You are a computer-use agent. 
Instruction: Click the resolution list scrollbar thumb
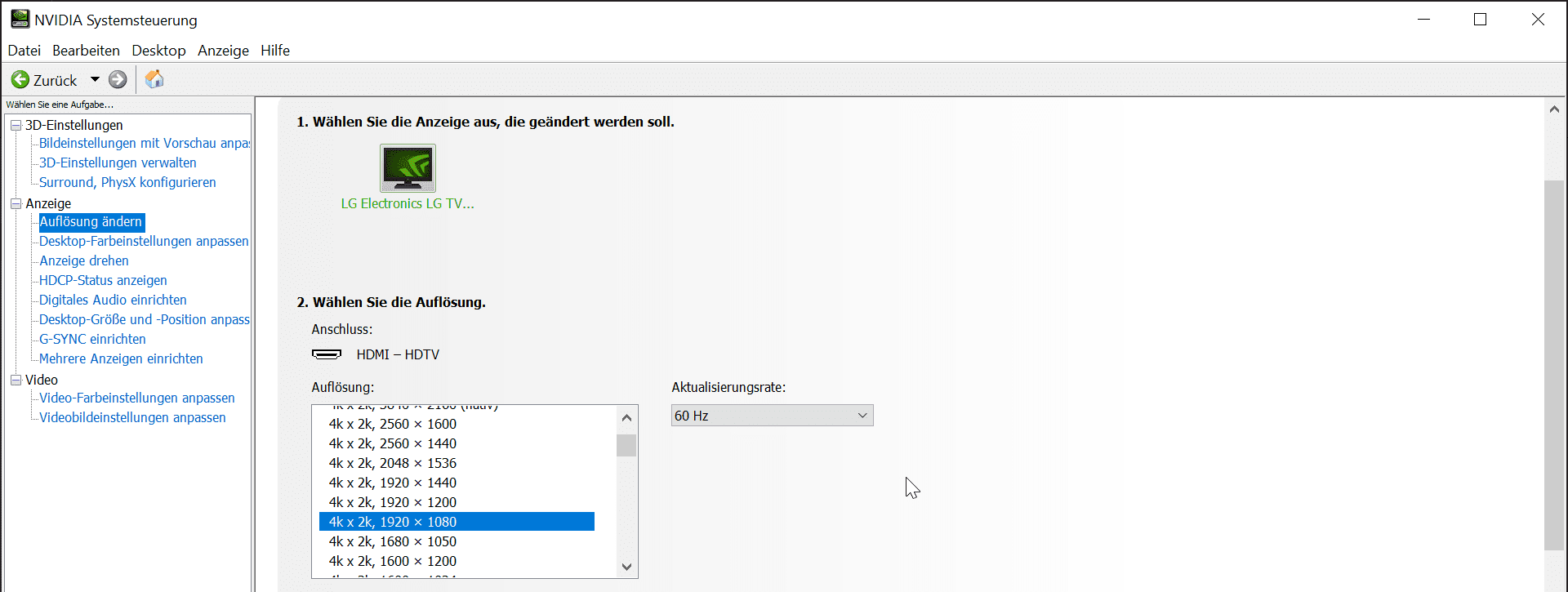tap(626, 445)
